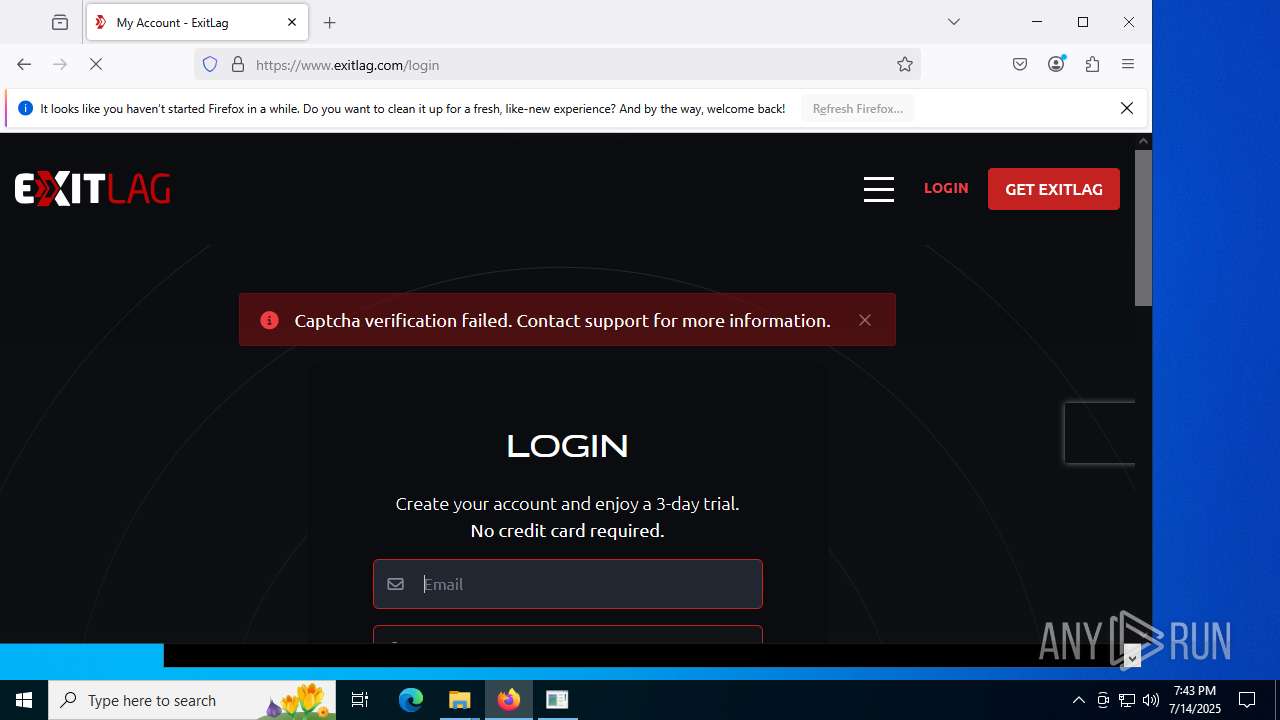The image size is (1280, 720).
Task: Open a new browser tab
Action: tap(330, 22)
